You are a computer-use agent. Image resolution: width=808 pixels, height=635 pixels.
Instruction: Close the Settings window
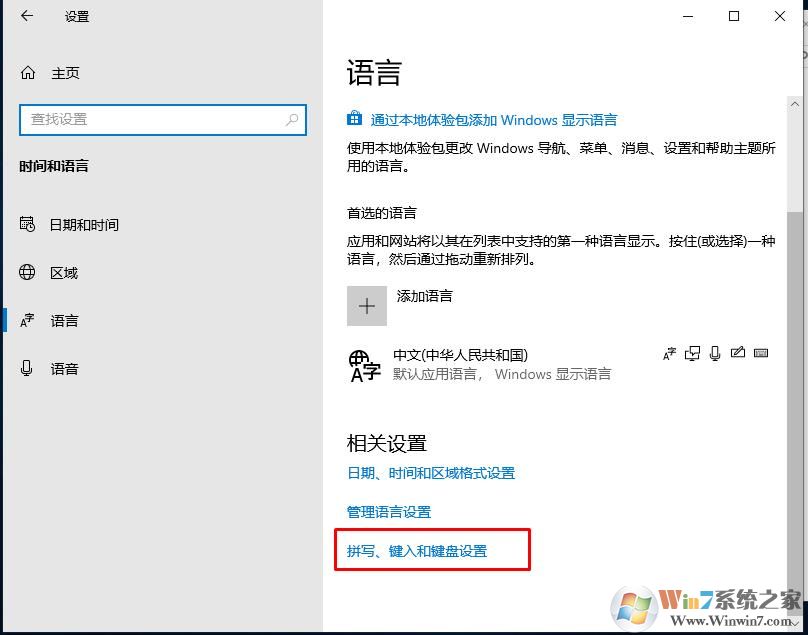tap(780, 16)
